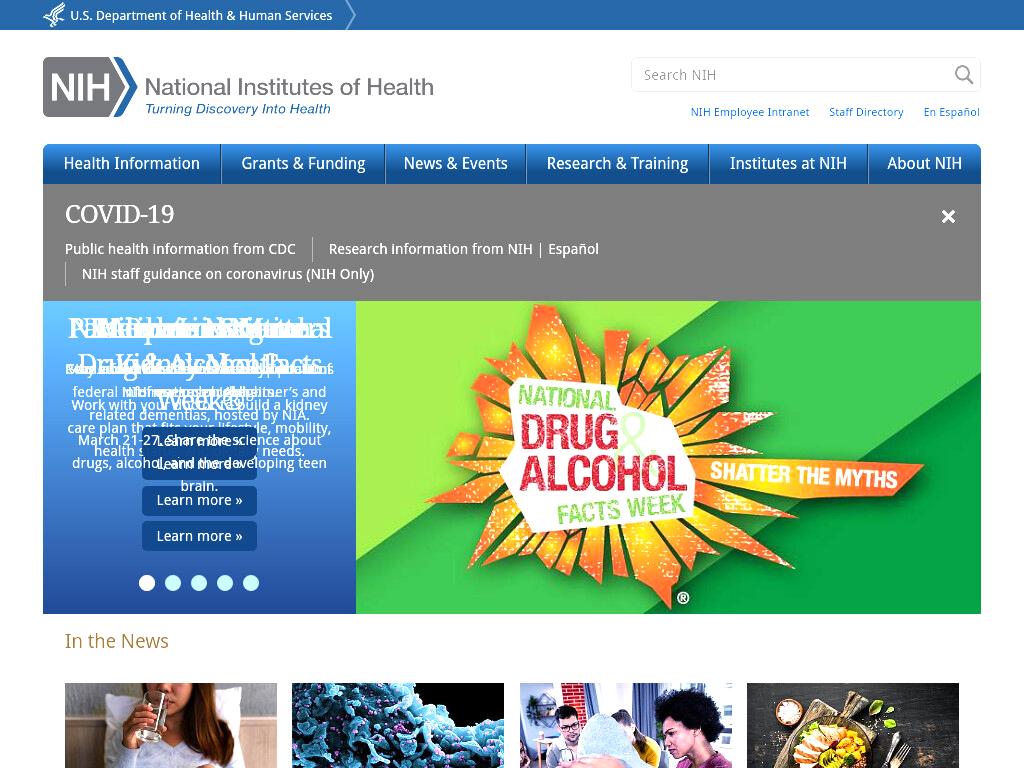Screen dimensions: 1024x768
Task: Select the fourth carousel slide dot
Action: click(x=225, y=583)
